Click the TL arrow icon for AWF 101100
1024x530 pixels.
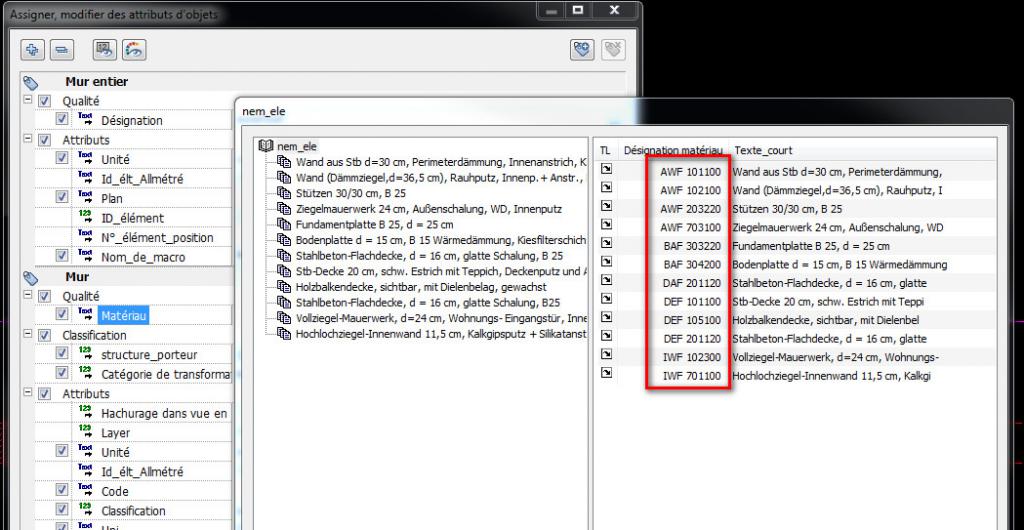click(x=607, y=169)
